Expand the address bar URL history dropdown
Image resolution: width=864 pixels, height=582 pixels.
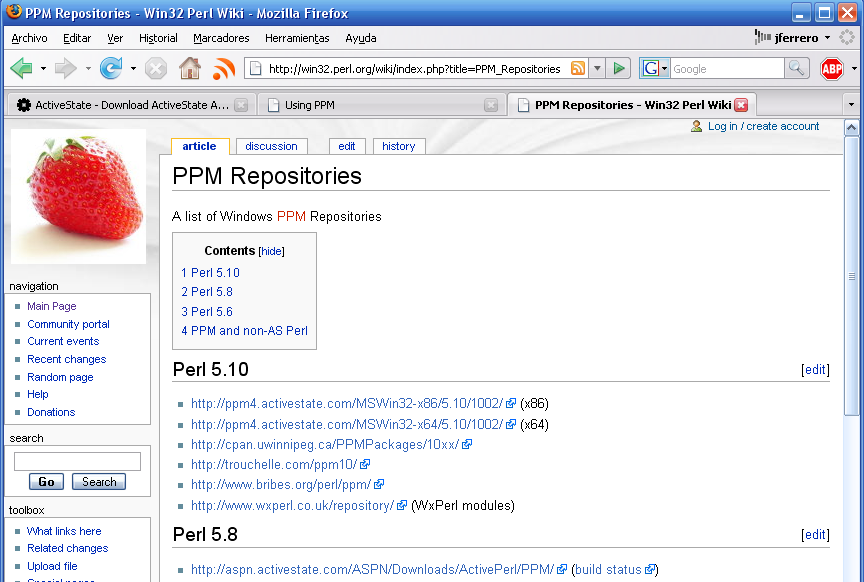pos(597,68)
